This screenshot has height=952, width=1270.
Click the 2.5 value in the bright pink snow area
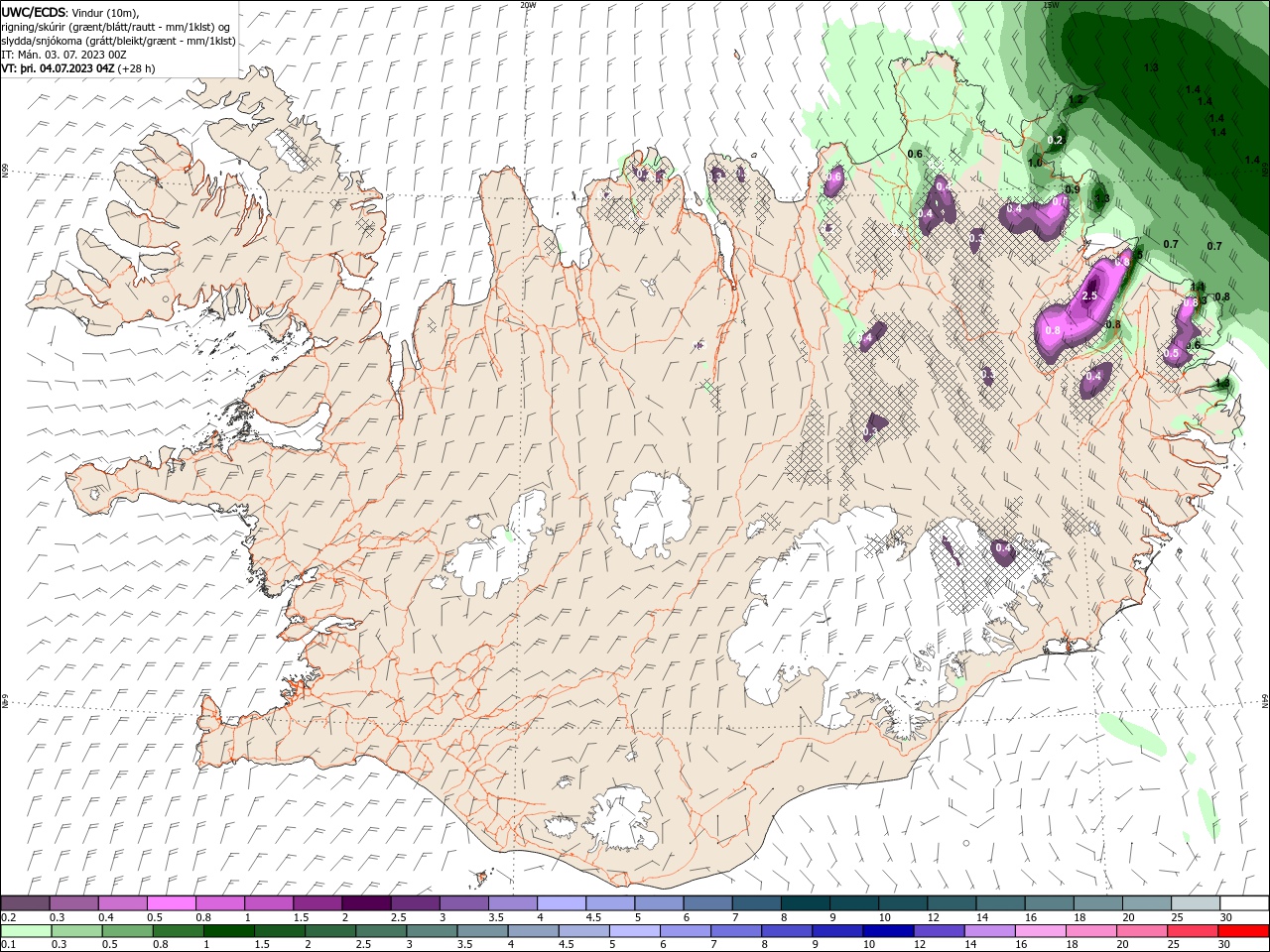[x=1089, y=296]
